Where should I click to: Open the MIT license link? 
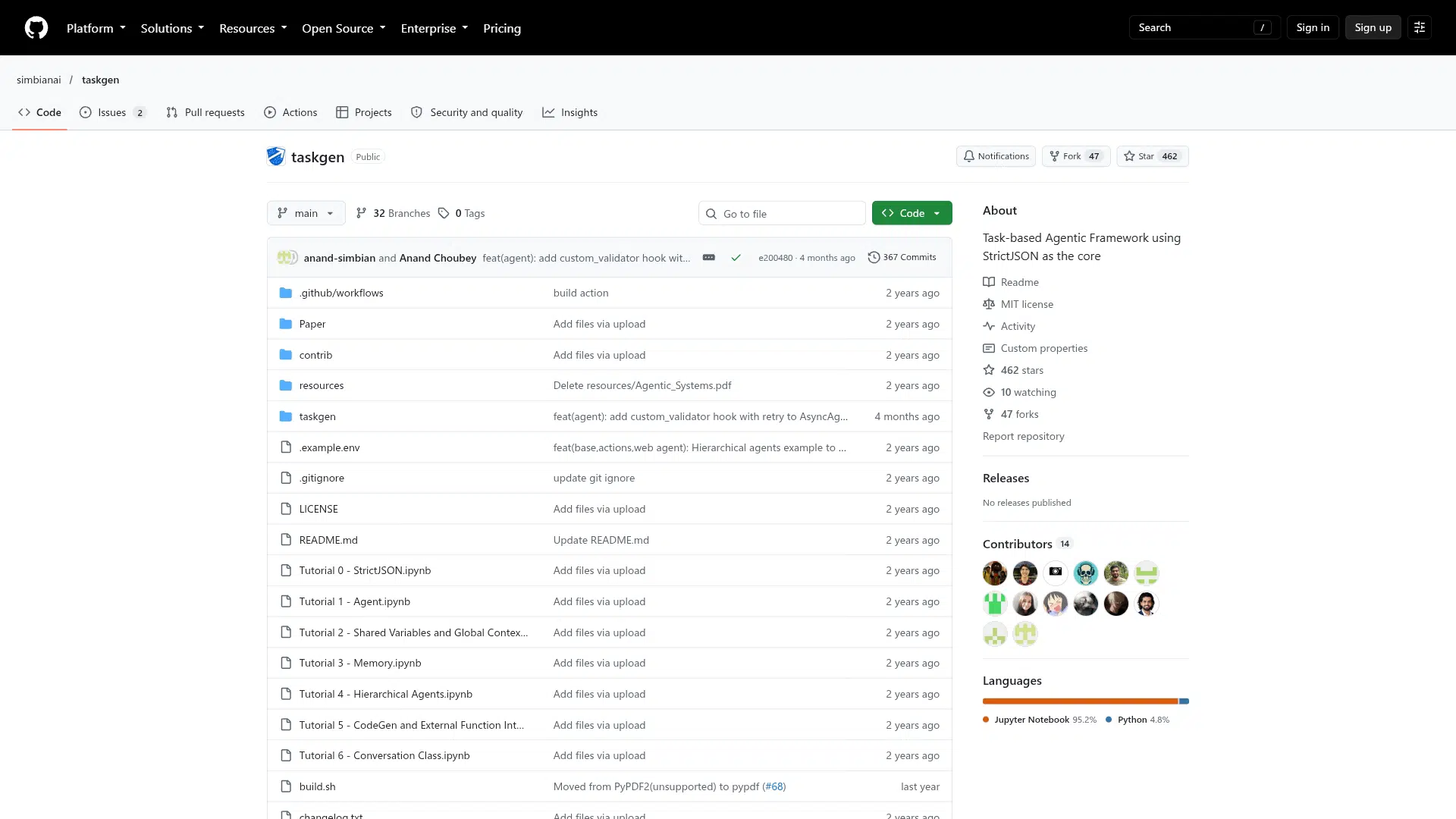tap(1018, 304)
